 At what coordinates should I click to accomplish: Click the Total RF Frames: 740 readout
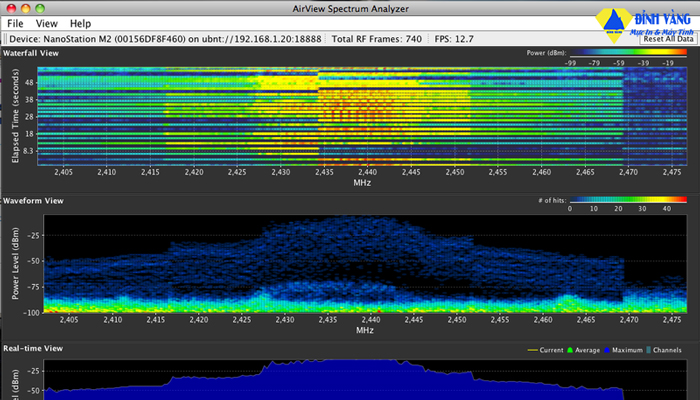click(376, 39)
